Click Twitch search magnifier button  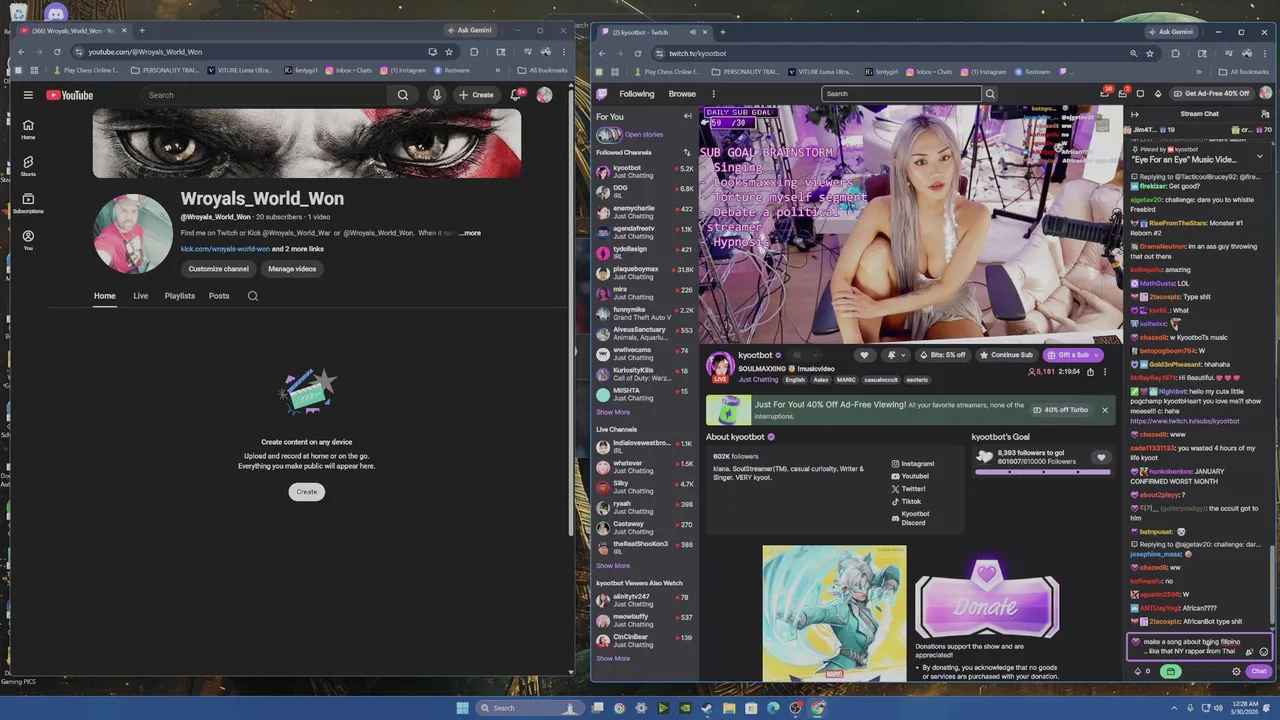(990, 94)
